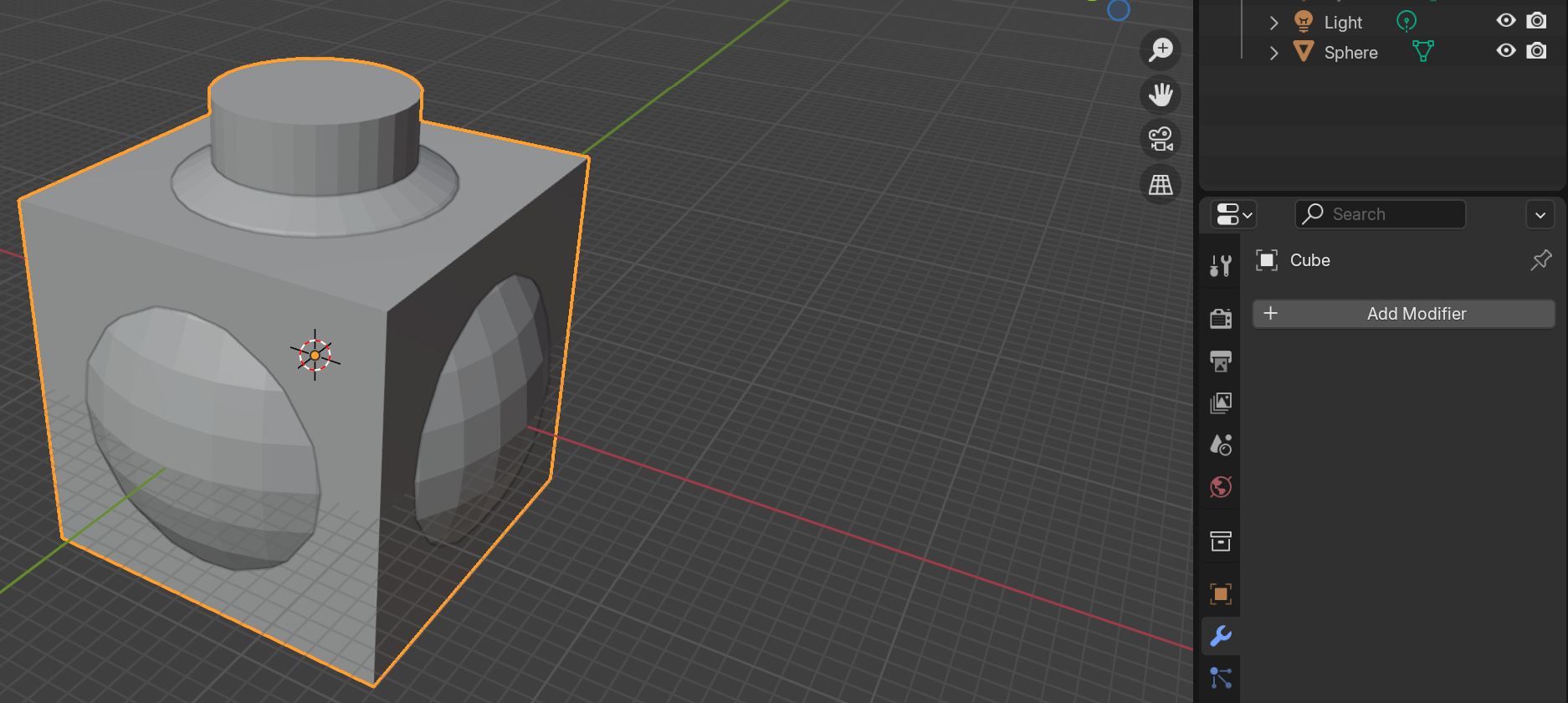Click the hand pan view icon
This screenshot has width=1568, height=703.
click(x=1161, y=95)
